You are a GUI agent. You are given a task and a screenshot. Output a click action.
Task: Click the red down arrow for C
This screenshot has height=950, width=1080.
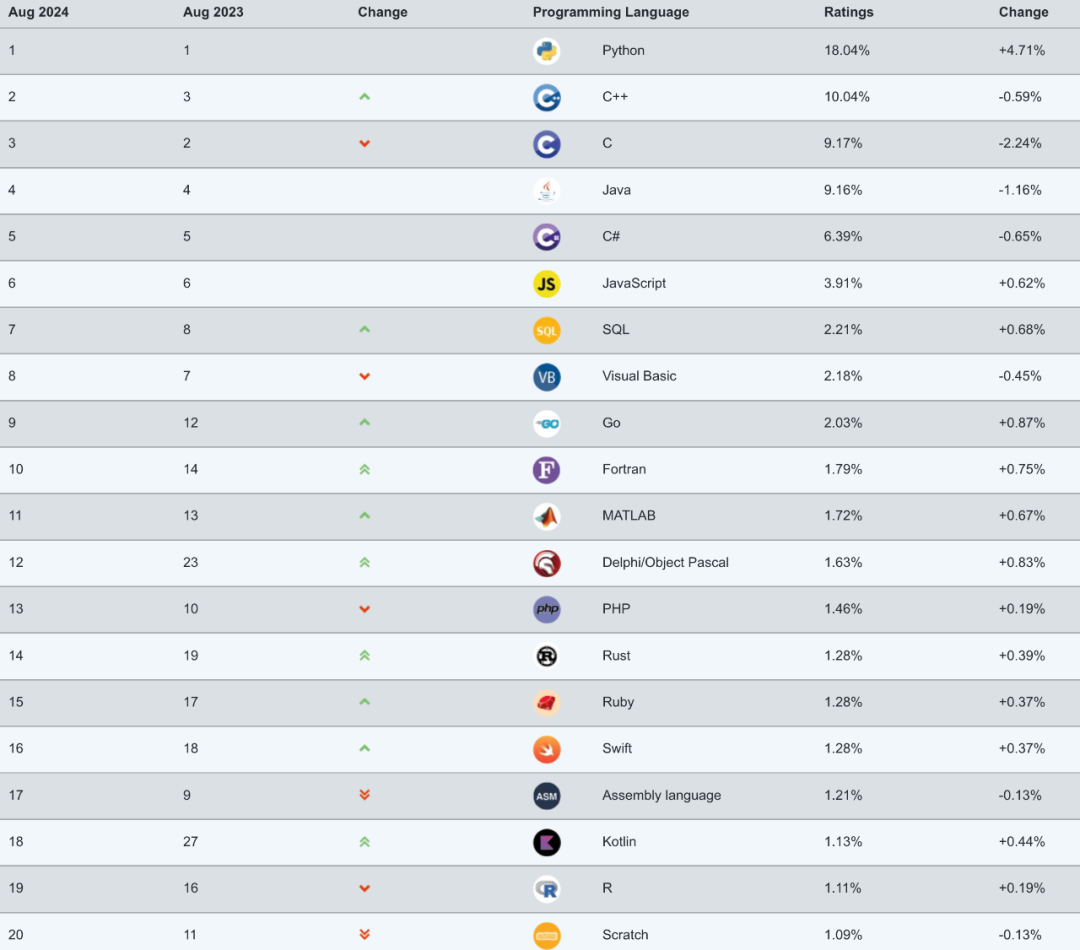364,143
